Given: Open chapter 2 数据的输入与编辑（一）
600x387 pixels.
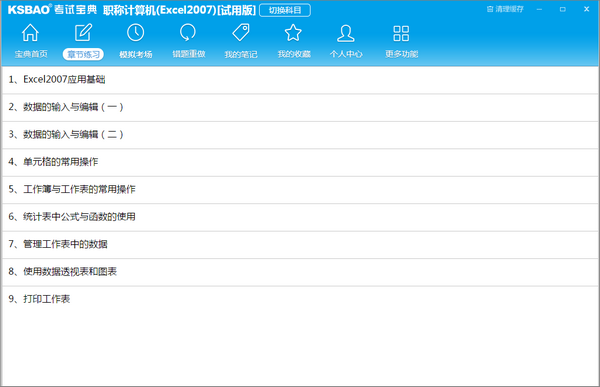Looking at the screenshot, I should coord(300,107).
